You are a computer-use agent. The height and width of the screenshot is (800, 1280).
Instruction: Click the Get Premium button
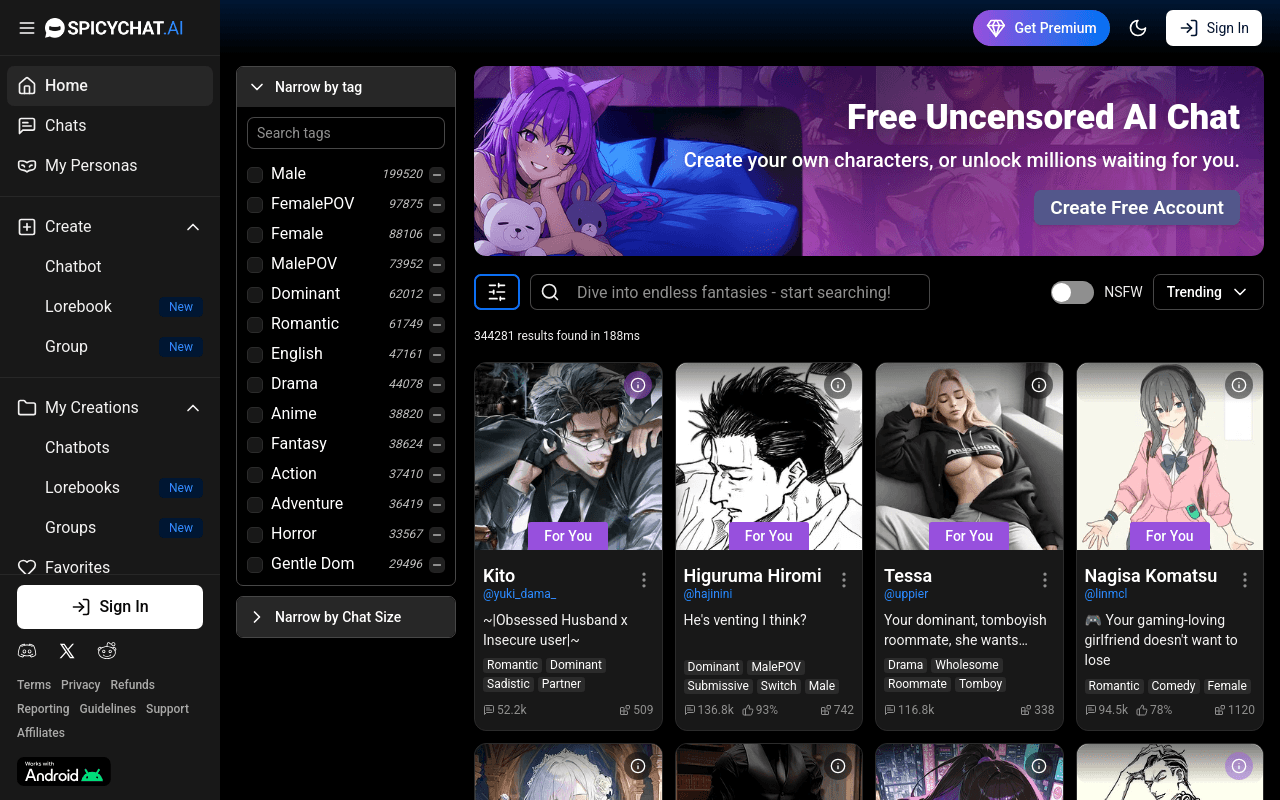(x=1041, y=28)
